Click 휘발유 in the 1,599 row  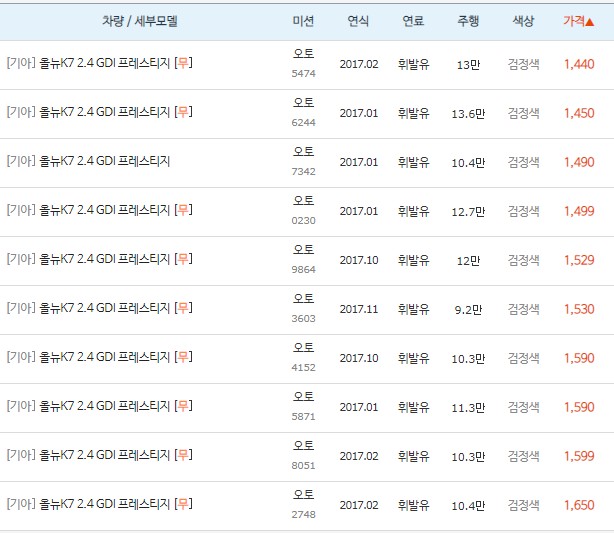click(x=414, y=456)
